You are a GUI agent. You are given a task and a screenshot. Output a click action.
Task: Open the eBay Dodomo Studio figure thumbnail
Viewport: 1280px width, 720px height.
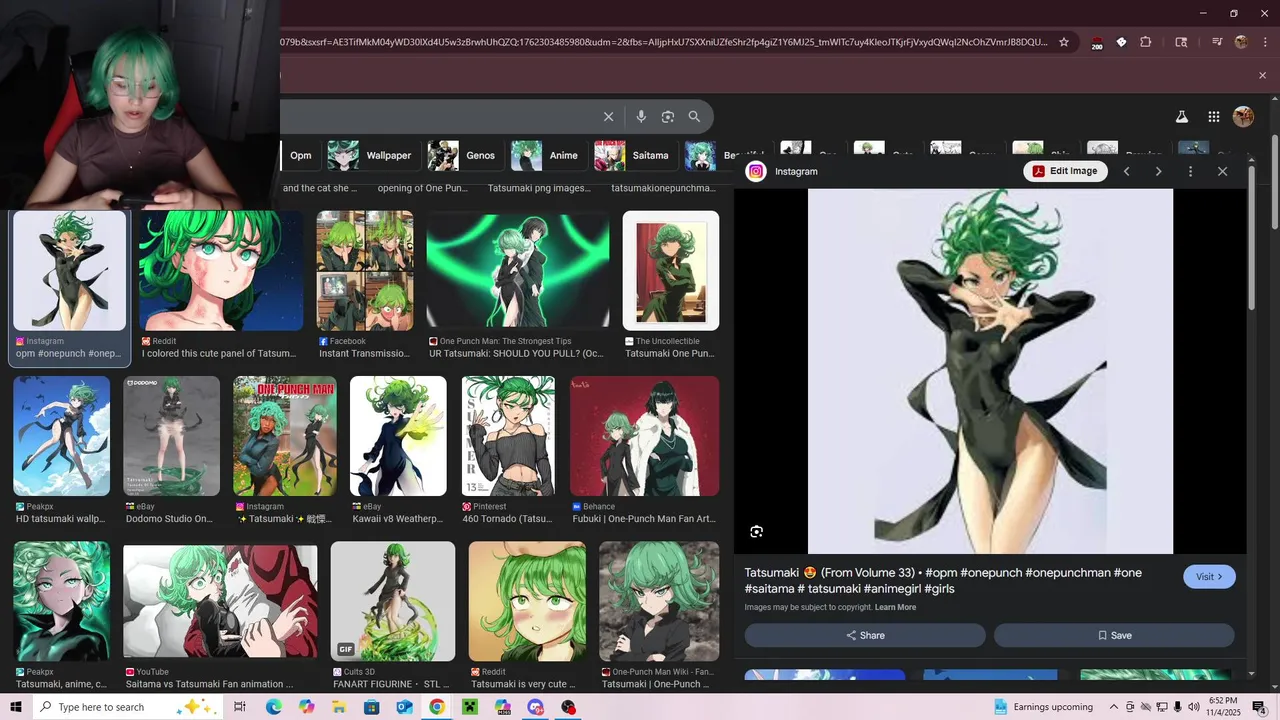click(171, 436)
